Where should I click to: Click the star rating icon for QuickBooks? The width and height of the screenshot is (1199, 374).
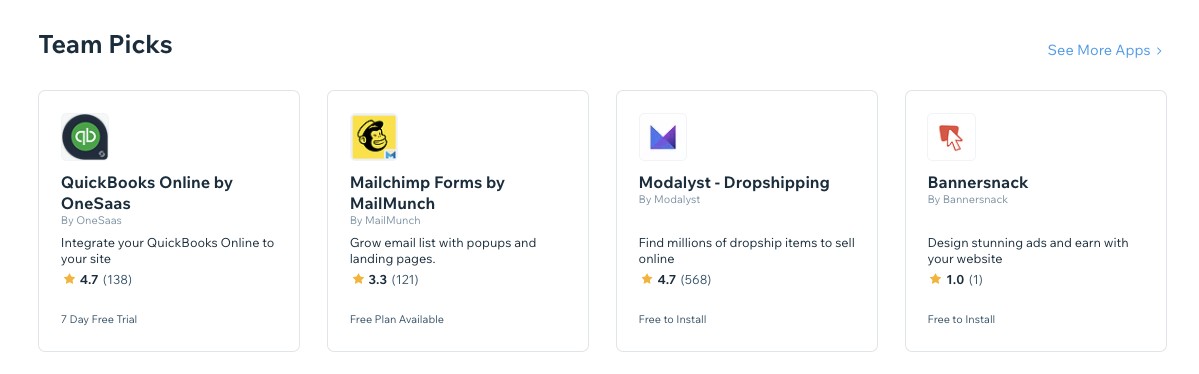69,279
